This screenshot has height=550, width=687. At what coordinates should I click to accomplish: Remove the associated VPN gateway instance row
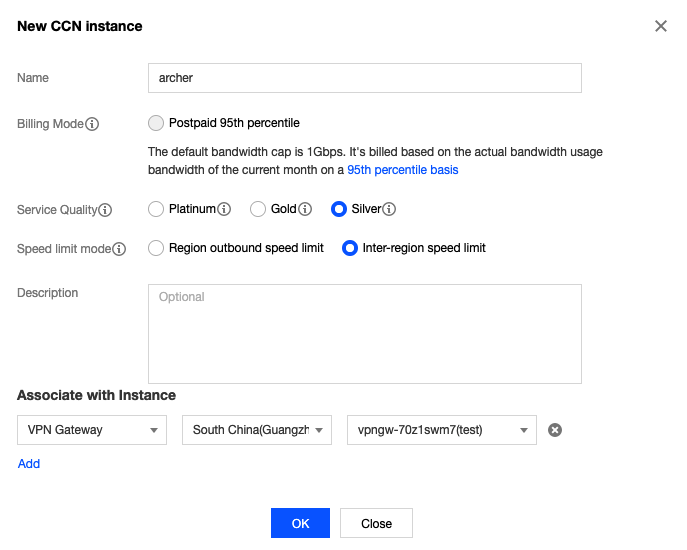tap(555, 430)
